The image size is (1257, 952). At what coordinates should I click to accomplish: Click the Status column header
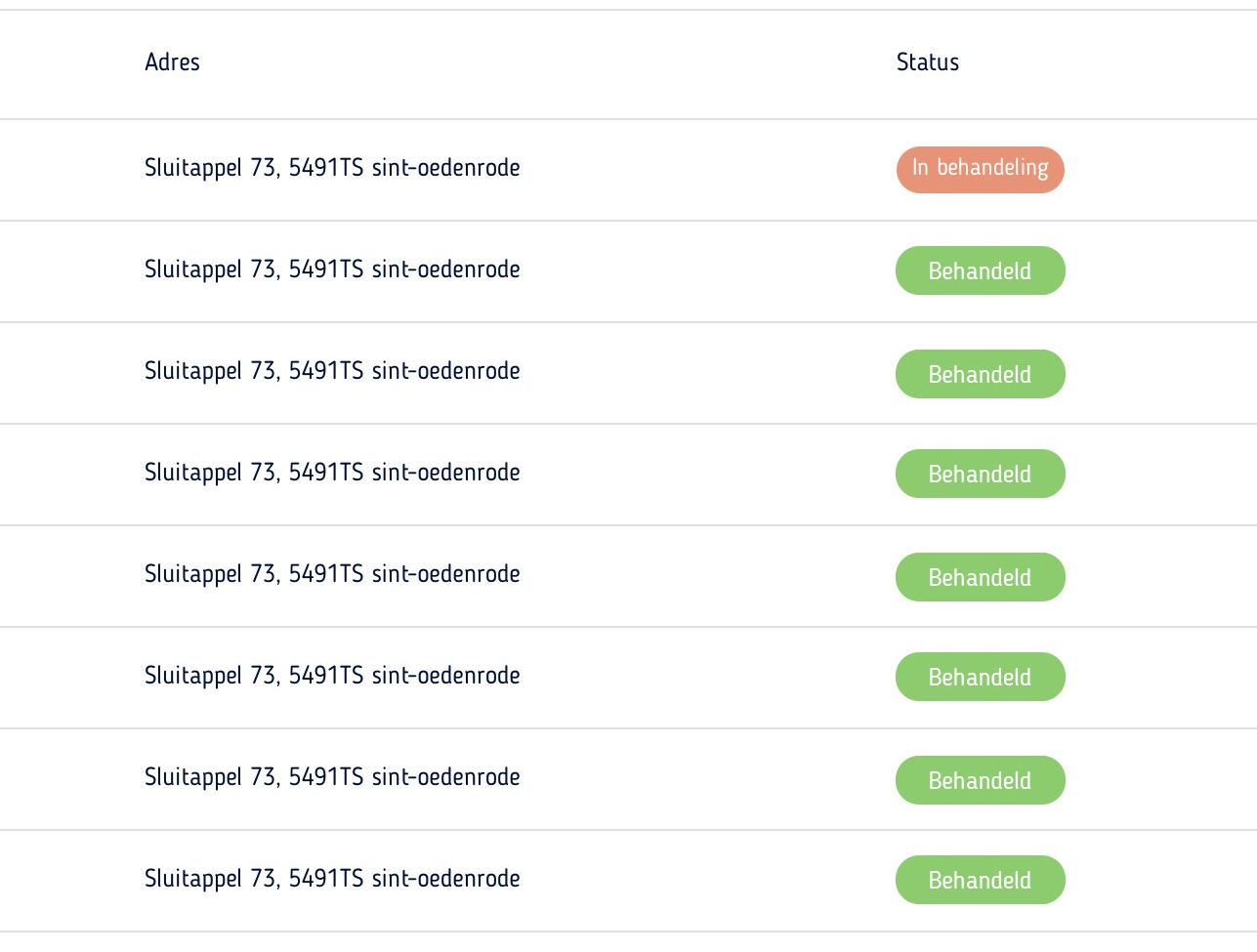pyautogui.click(x=928, y=62)
